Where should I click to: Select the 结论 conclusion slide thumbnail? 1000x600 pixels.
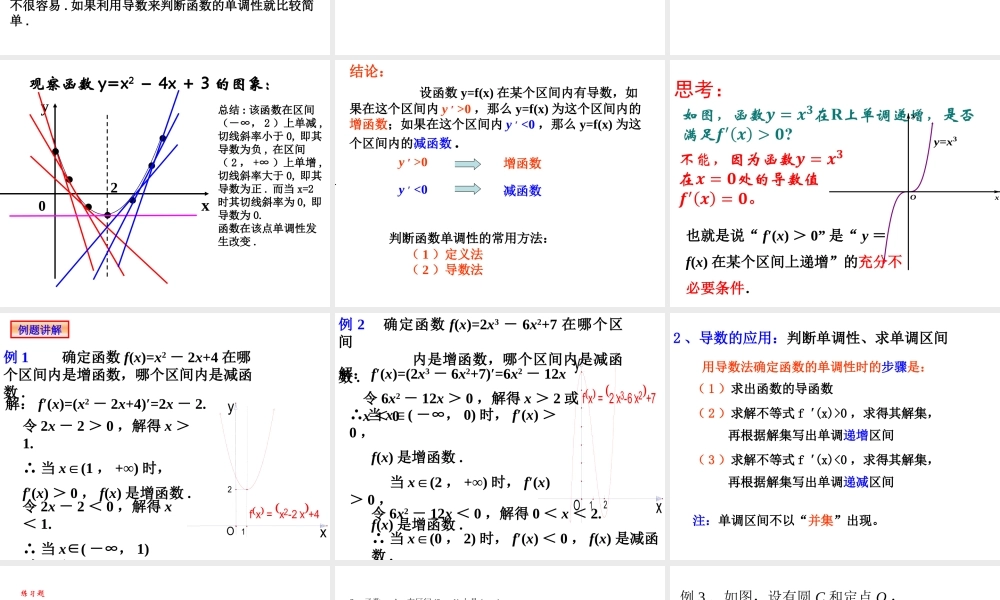[x=499, y=183]
